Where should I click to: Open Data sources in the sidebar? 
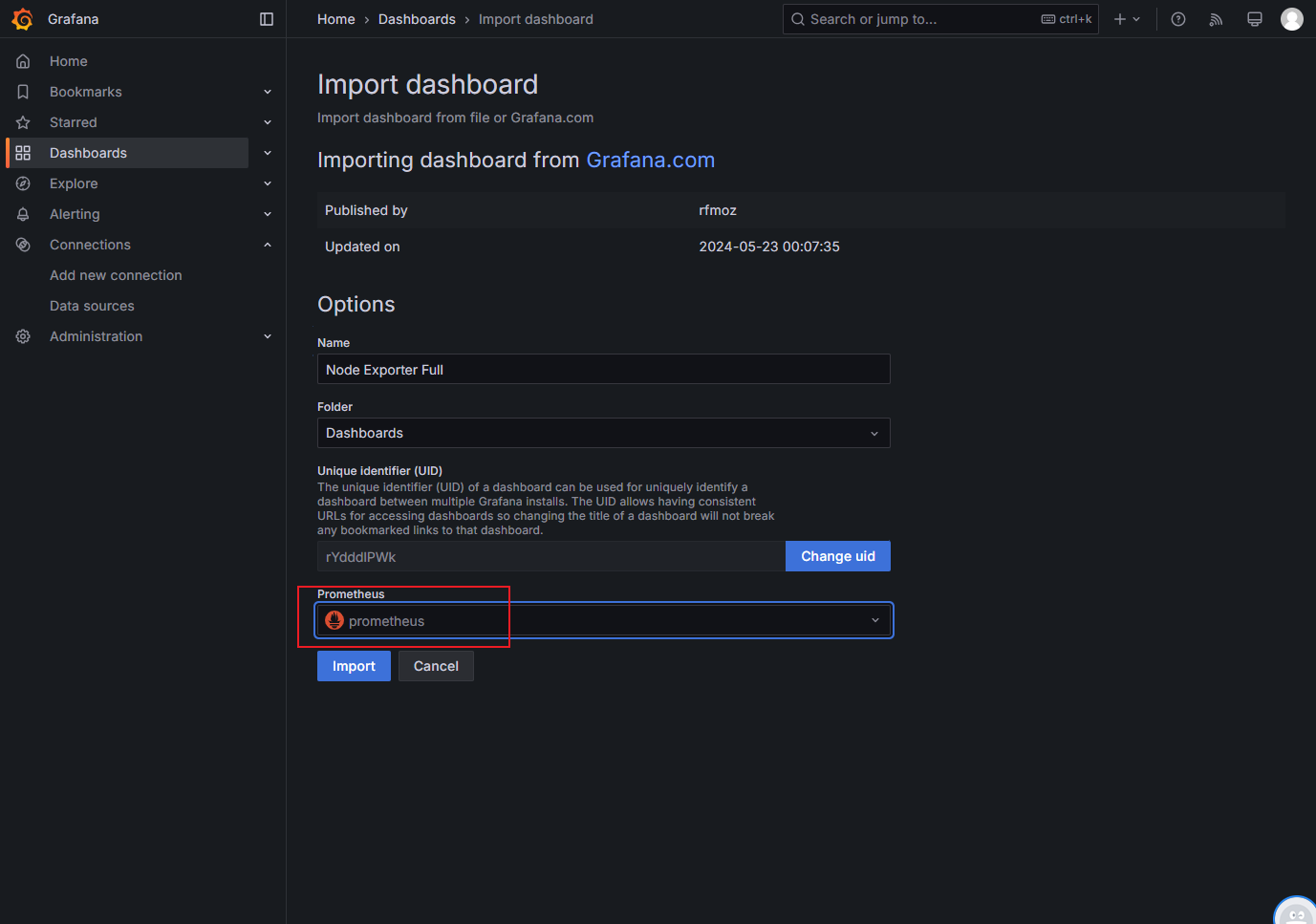click(92, 306)
